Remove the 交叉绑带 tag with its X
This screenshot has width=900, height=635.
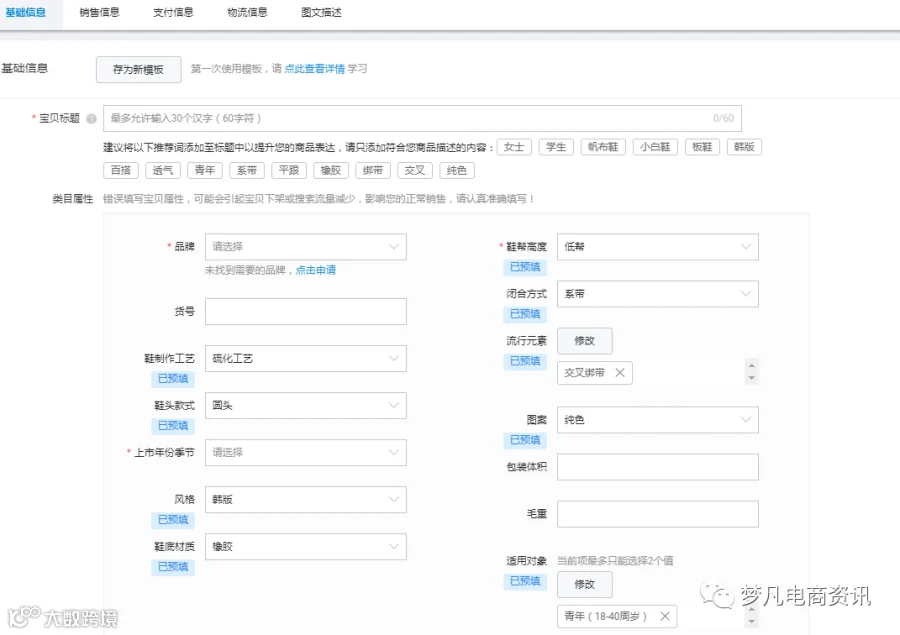click(620, 373)
